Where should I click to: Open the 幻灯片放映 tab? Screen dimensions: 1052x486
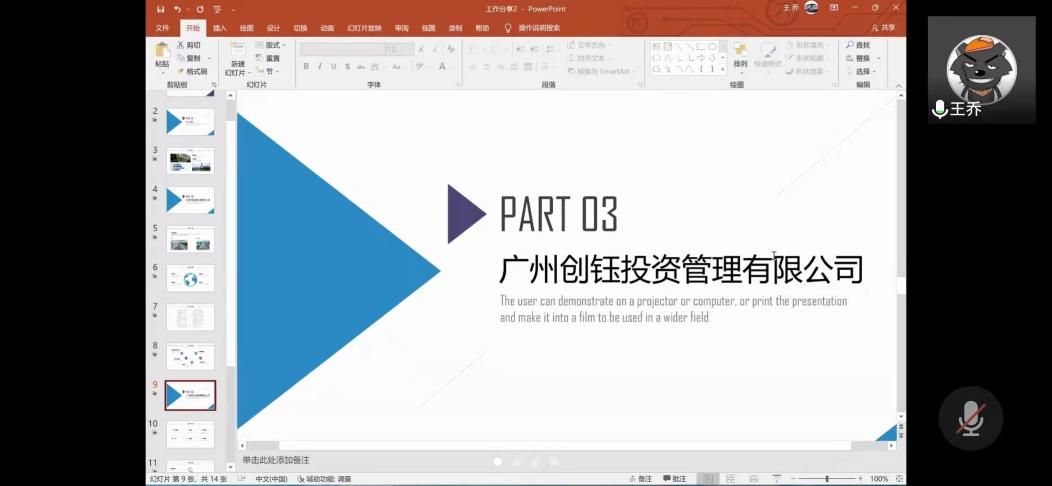pyautogui.click(x=364, y=28)
